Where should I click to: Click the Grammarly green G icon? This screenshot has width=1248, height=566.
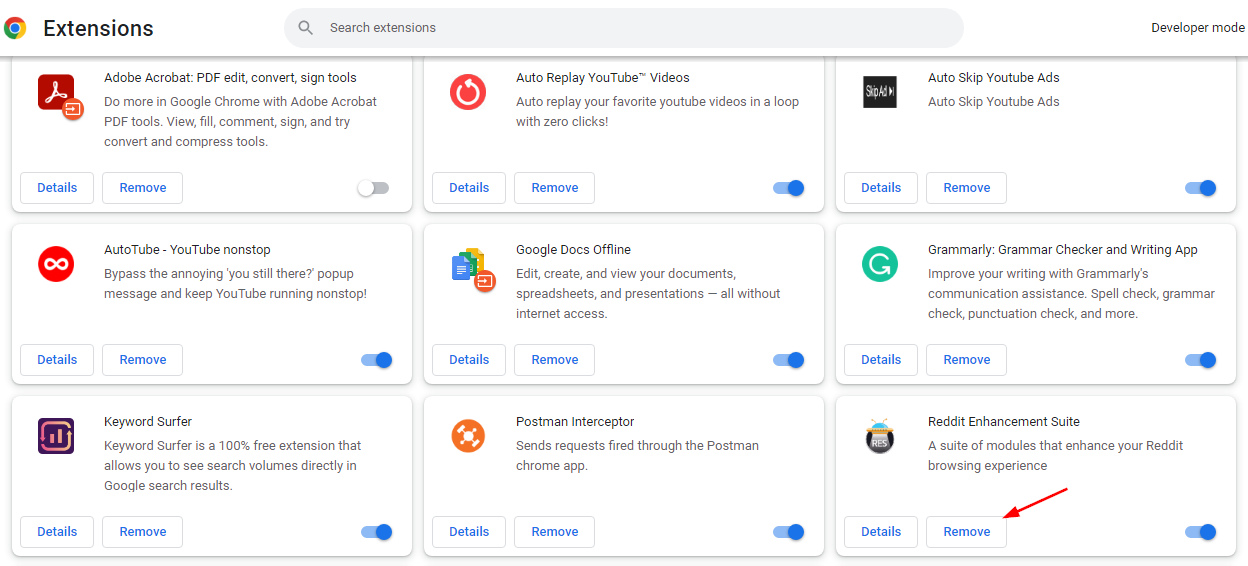(x=880, y=264)
